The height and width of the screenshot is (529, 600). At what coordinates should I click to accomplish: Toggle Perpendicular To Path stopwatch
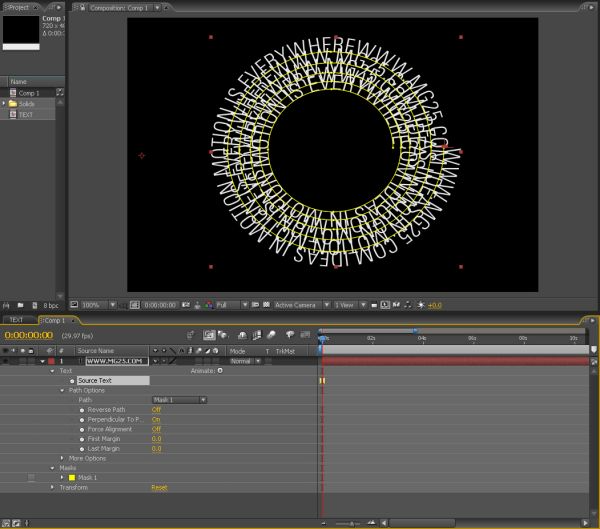(82, 420)
